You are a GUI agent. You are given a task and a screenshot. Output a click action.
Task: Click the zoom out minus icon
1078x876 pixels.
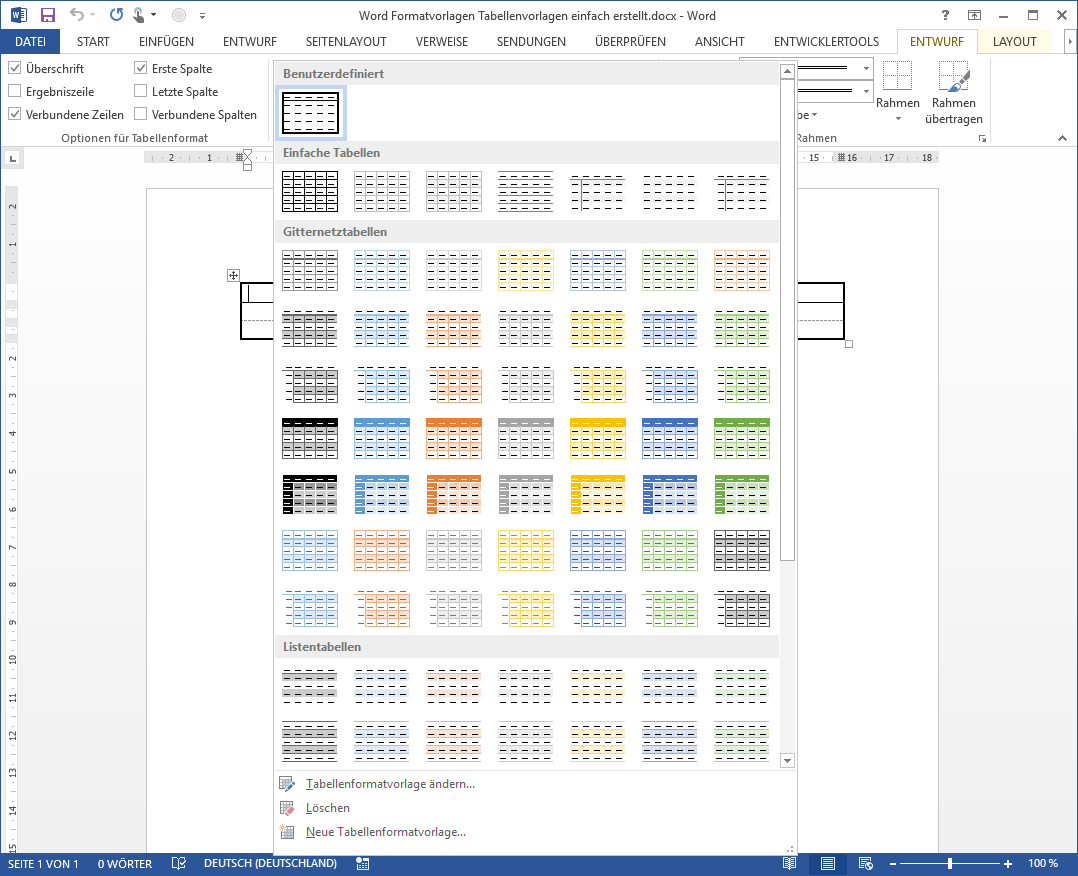893,864
